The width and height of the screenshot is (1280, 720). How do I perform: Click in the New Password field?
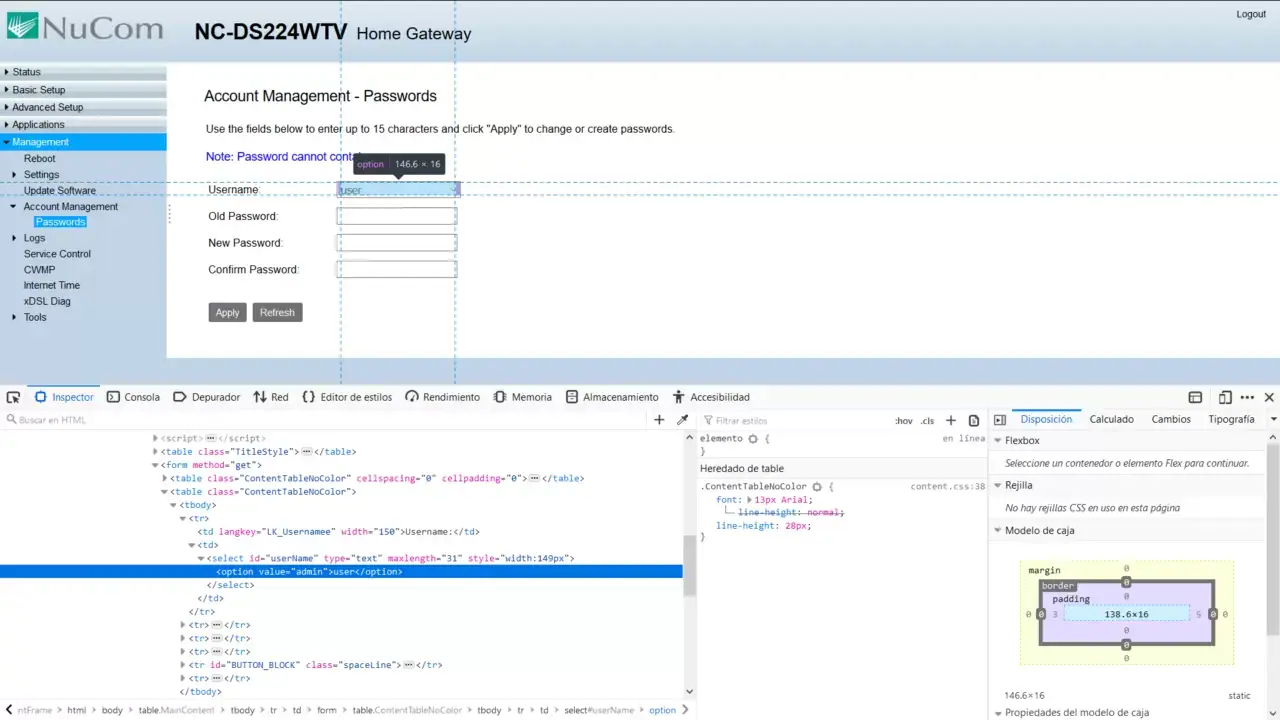click(x=397, y=243)
